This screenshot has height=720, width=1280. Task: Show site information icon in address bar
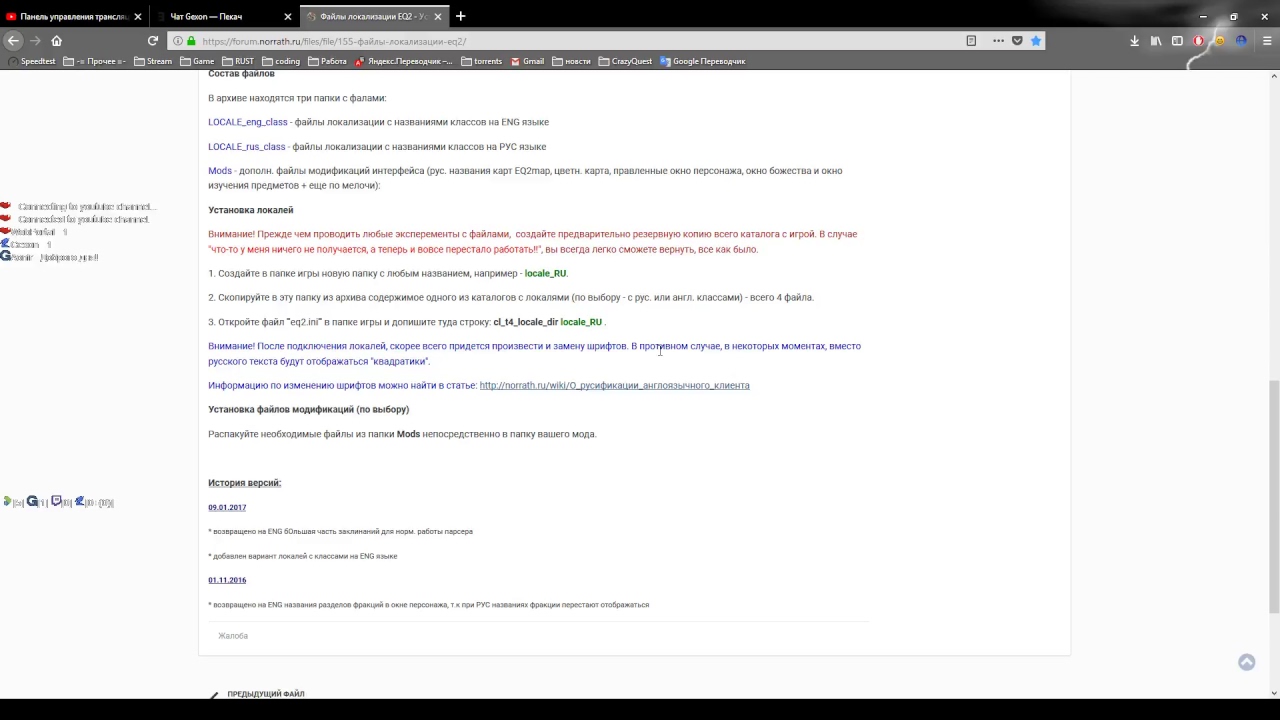tap(178, 41)
